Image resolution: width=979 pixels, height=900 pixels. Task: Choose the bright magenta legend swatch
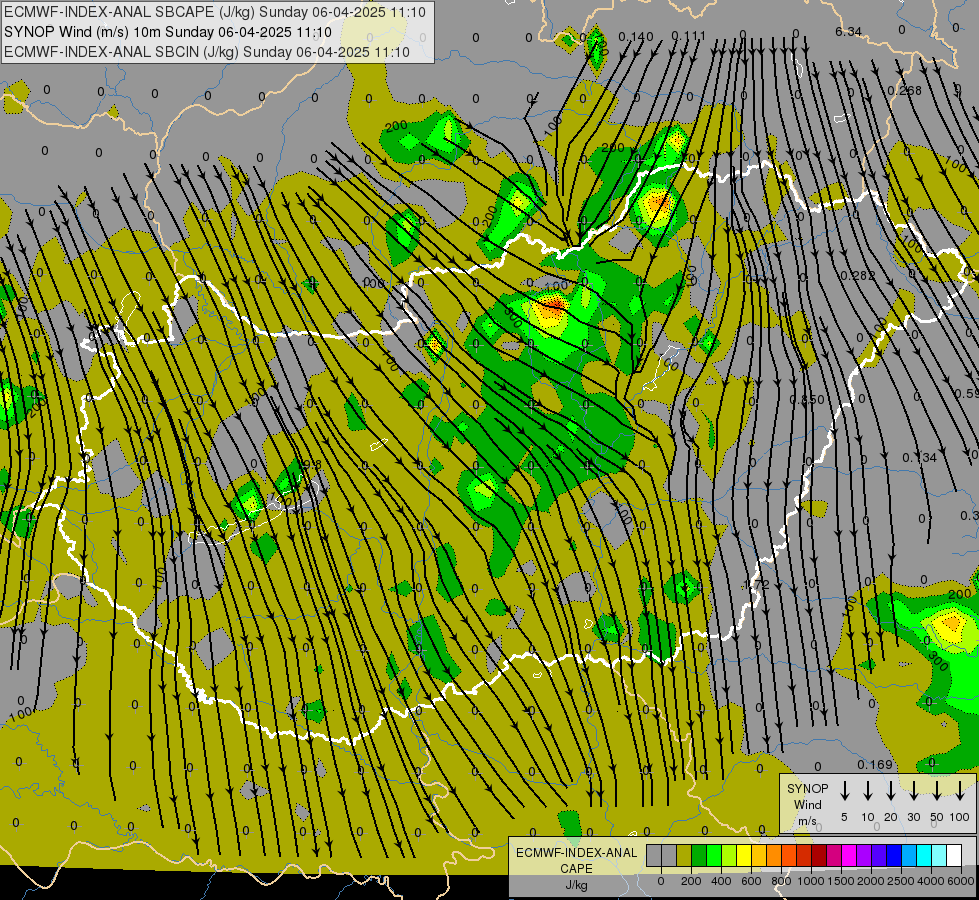849,856
